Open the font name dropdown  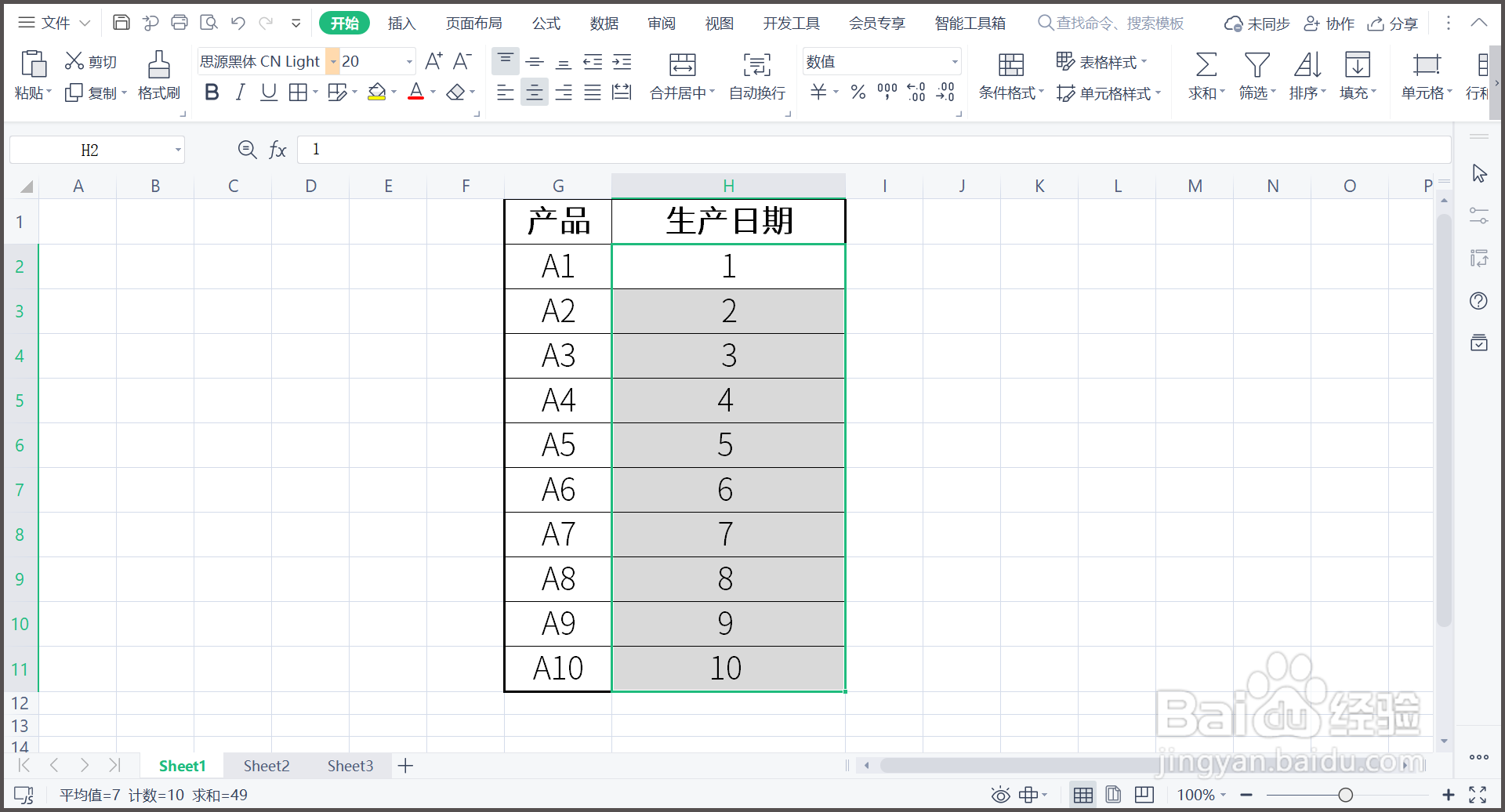pyautogui.click(x=333, y=61)
